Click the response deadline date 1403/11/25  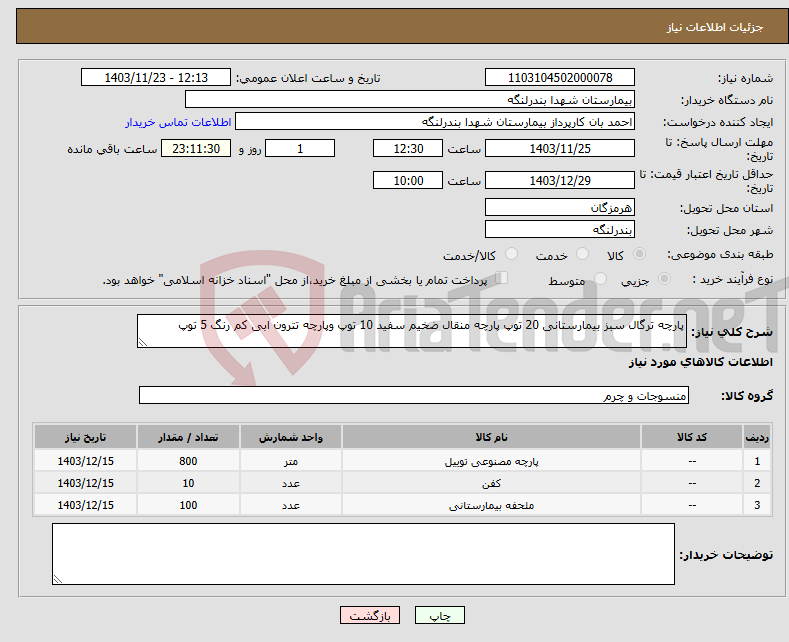pos(560,148)
